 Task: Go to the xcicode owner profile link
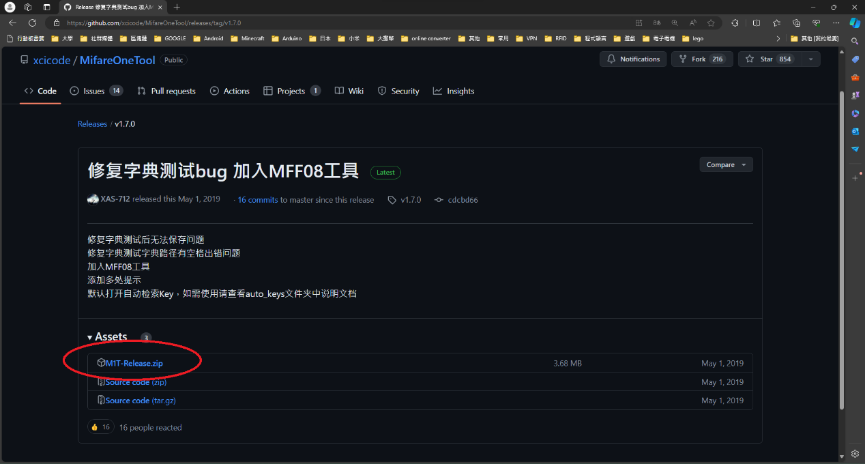click(x=51, y=60)
